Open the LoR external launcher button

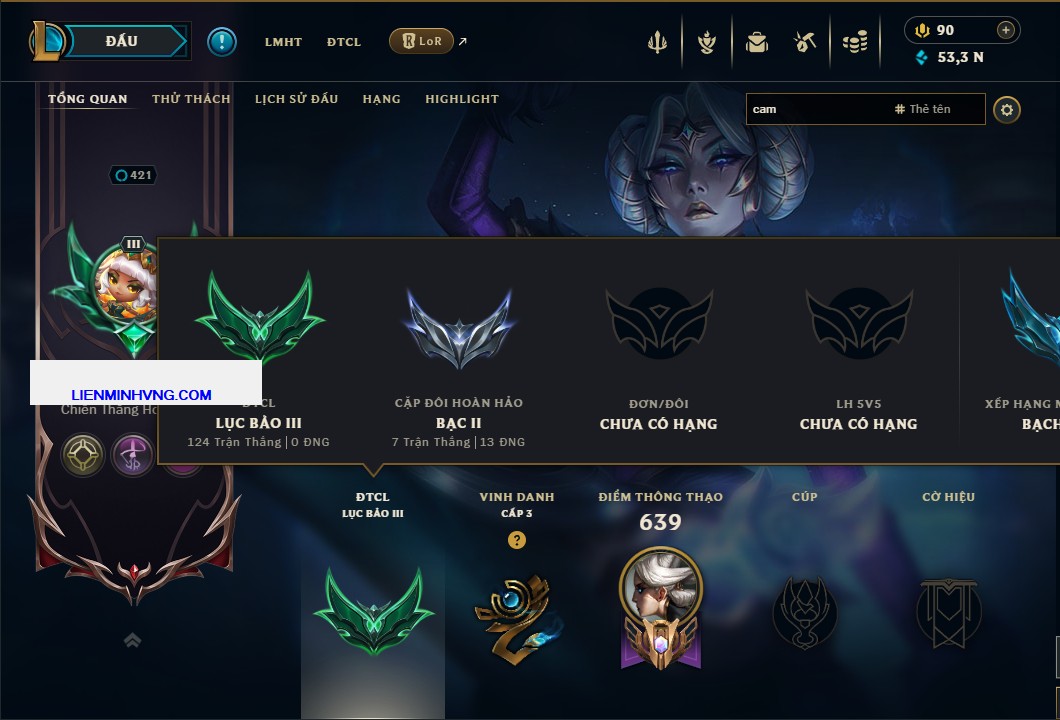[x=421, y=41]
